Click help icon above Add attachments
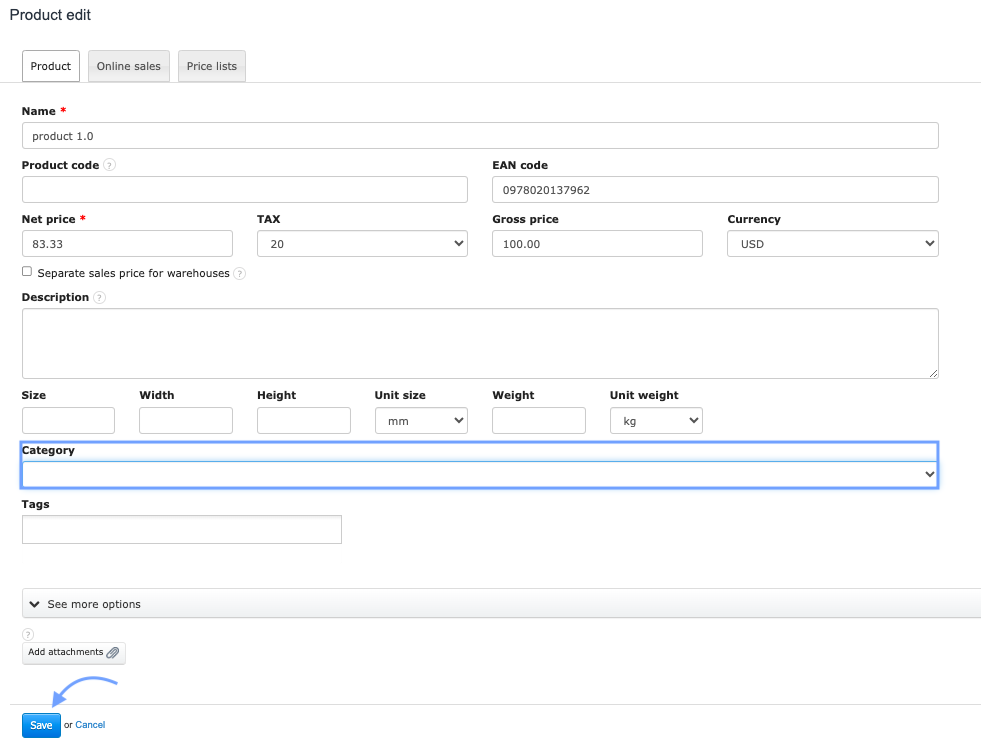 point(28,634)
